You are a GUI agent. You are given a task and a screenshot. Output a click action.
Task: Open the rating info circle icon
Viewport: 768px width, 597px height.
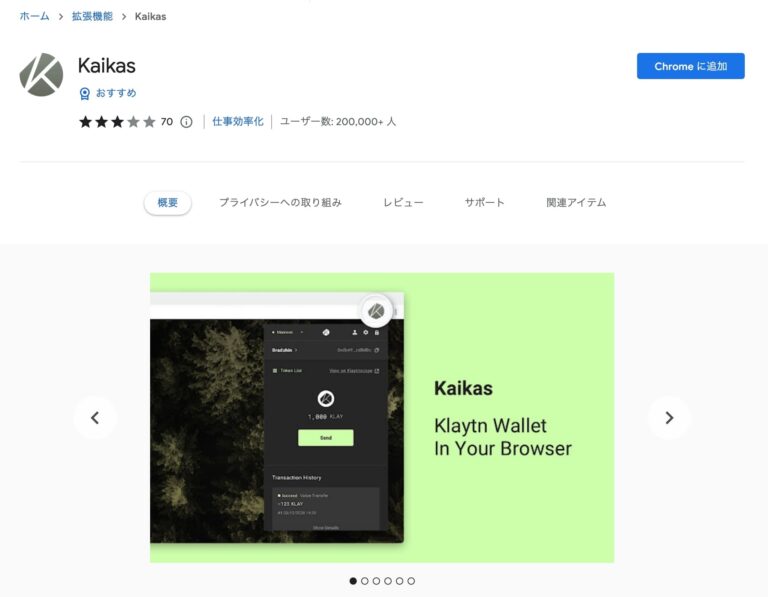186,122
